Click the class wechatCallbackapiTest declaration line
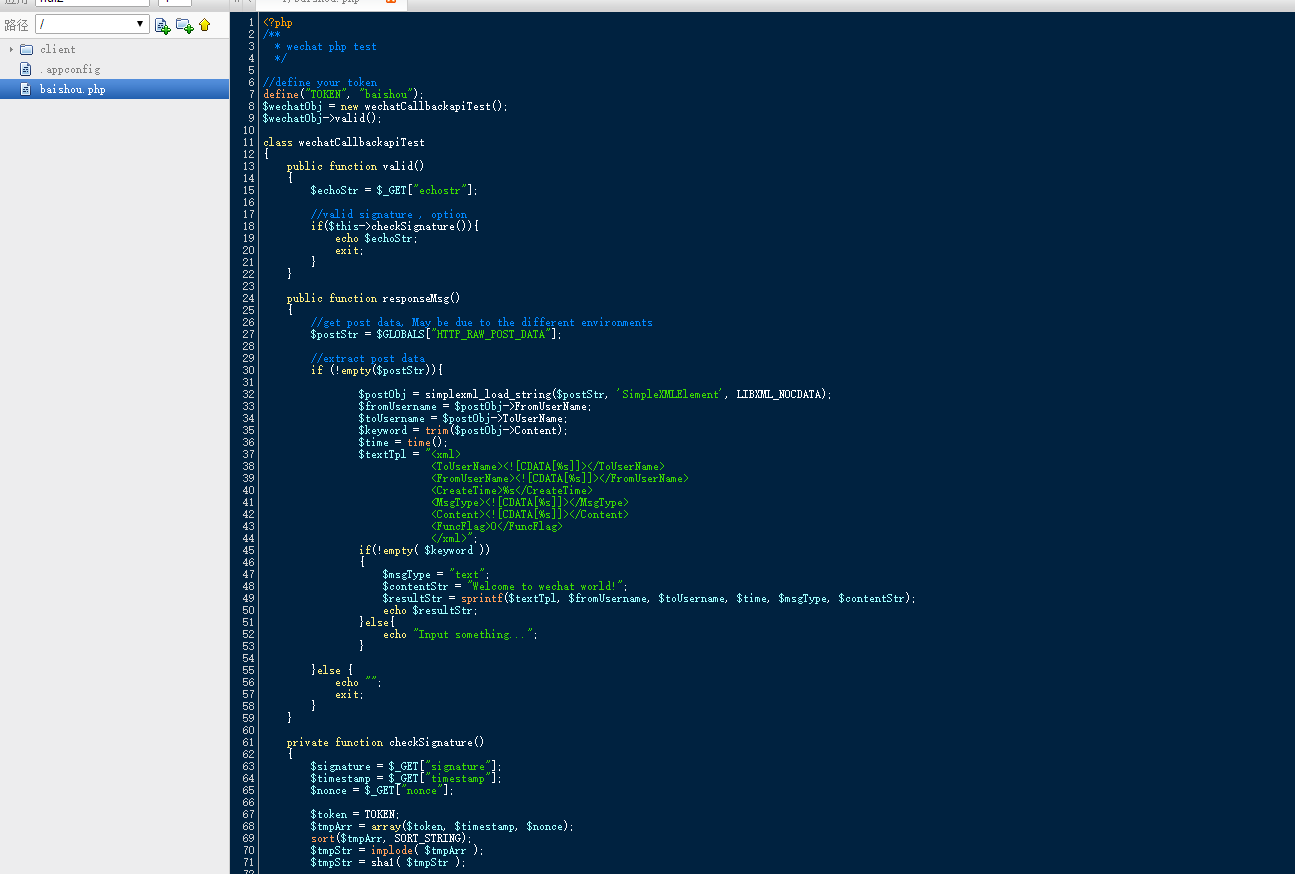Screen dimensions: 1295x874 tap(343, 142)
